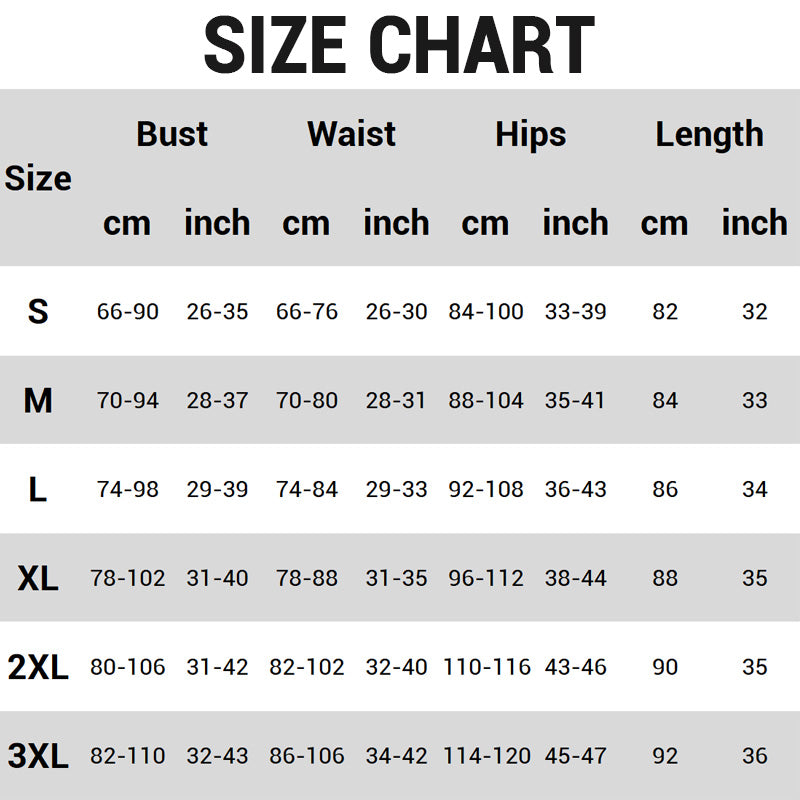The width and height of the screenshot is (800, 800).
Task: Select the L size row label
Action: coord(38,490)
